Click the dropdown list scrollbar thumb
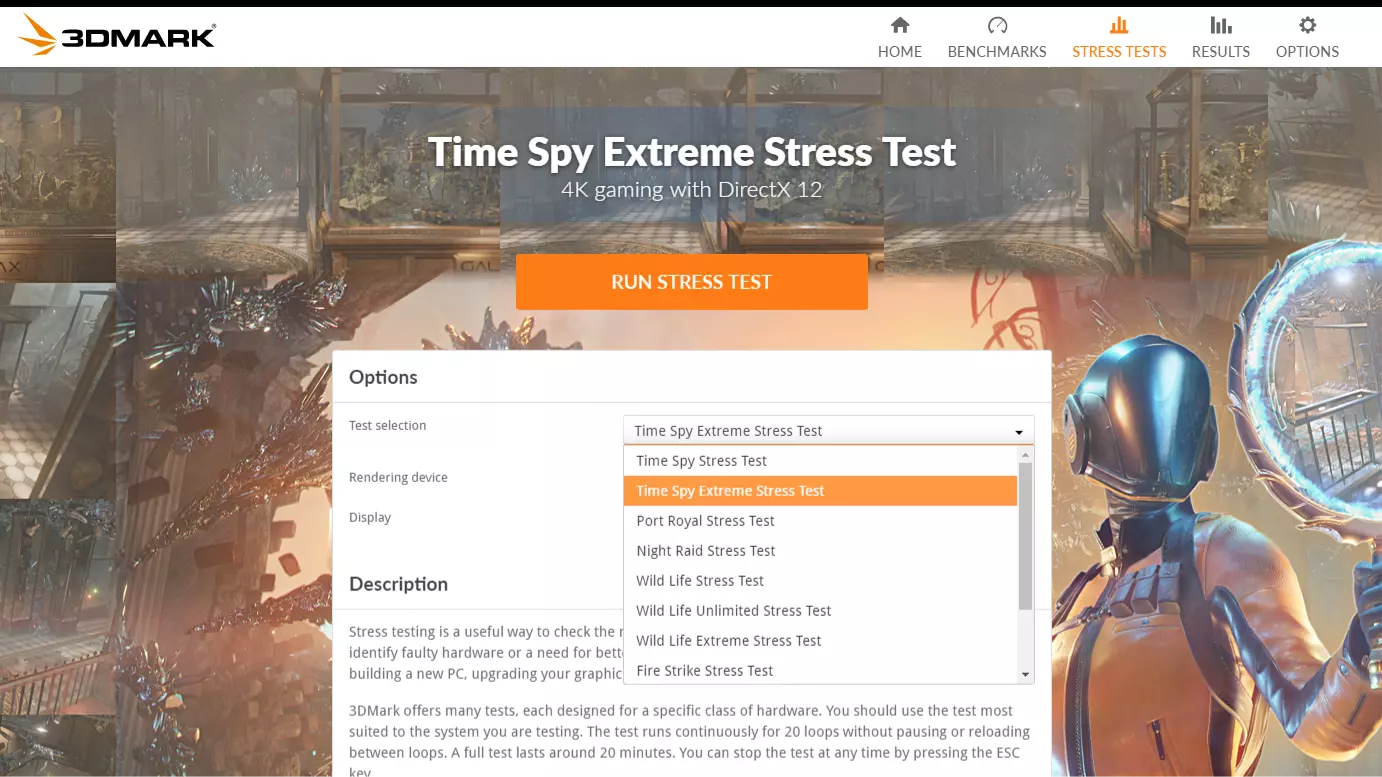This screenshot has height=777, width=1382. coord(1025,536)
